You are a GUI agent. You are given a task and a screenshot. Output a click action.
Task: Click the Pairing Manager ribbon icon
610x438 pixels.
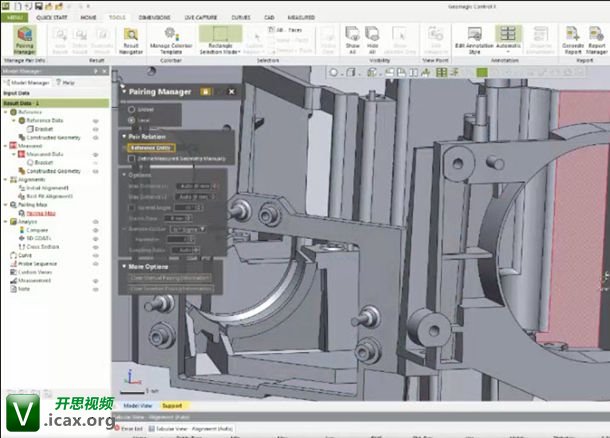(x=21, y=41)
